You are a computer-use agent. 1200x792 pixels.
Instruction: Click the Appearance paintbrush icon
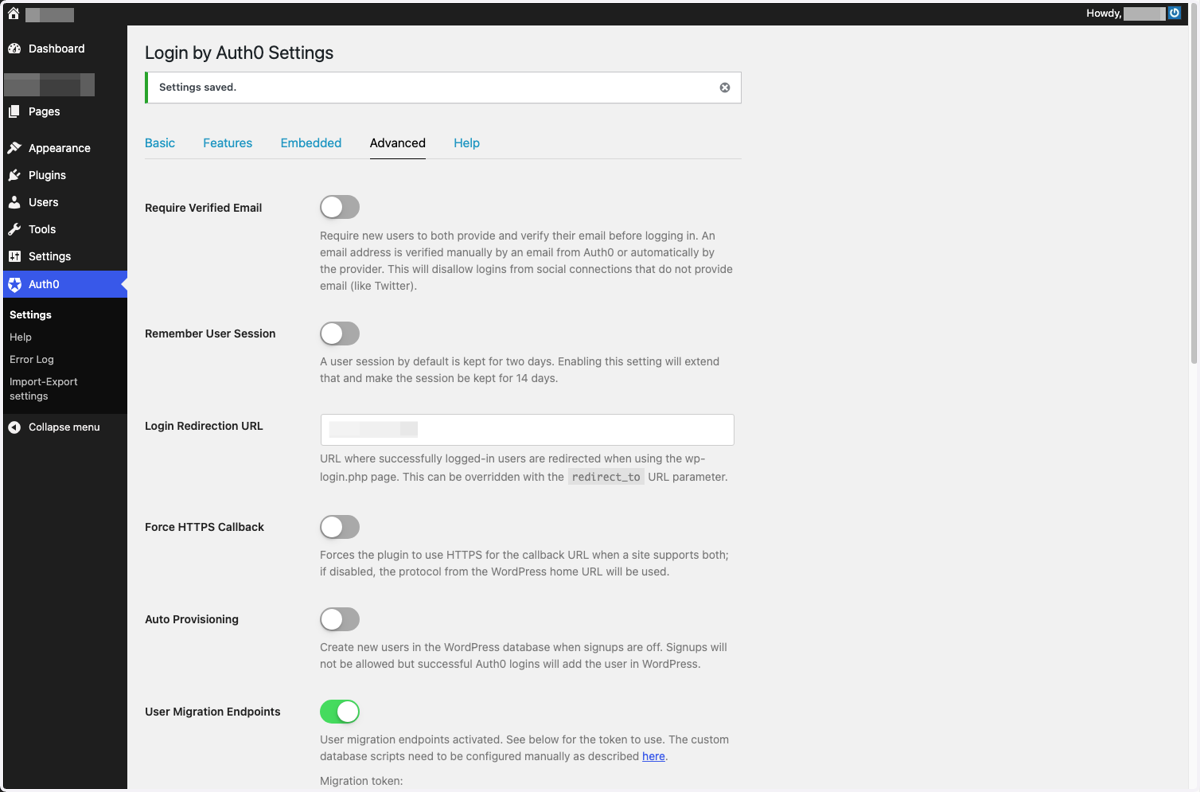[14, 148]
